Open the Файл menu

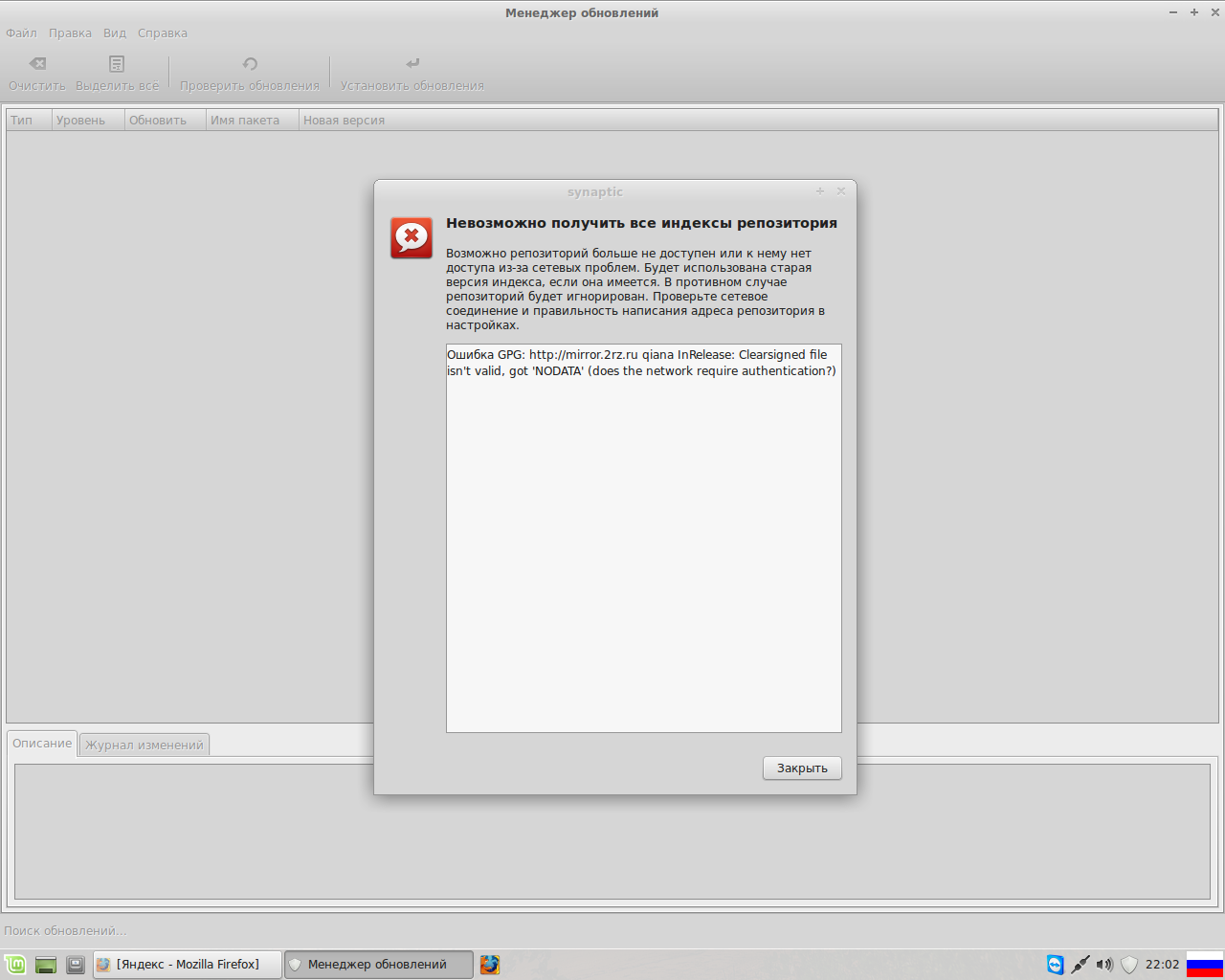click(21, 33)
